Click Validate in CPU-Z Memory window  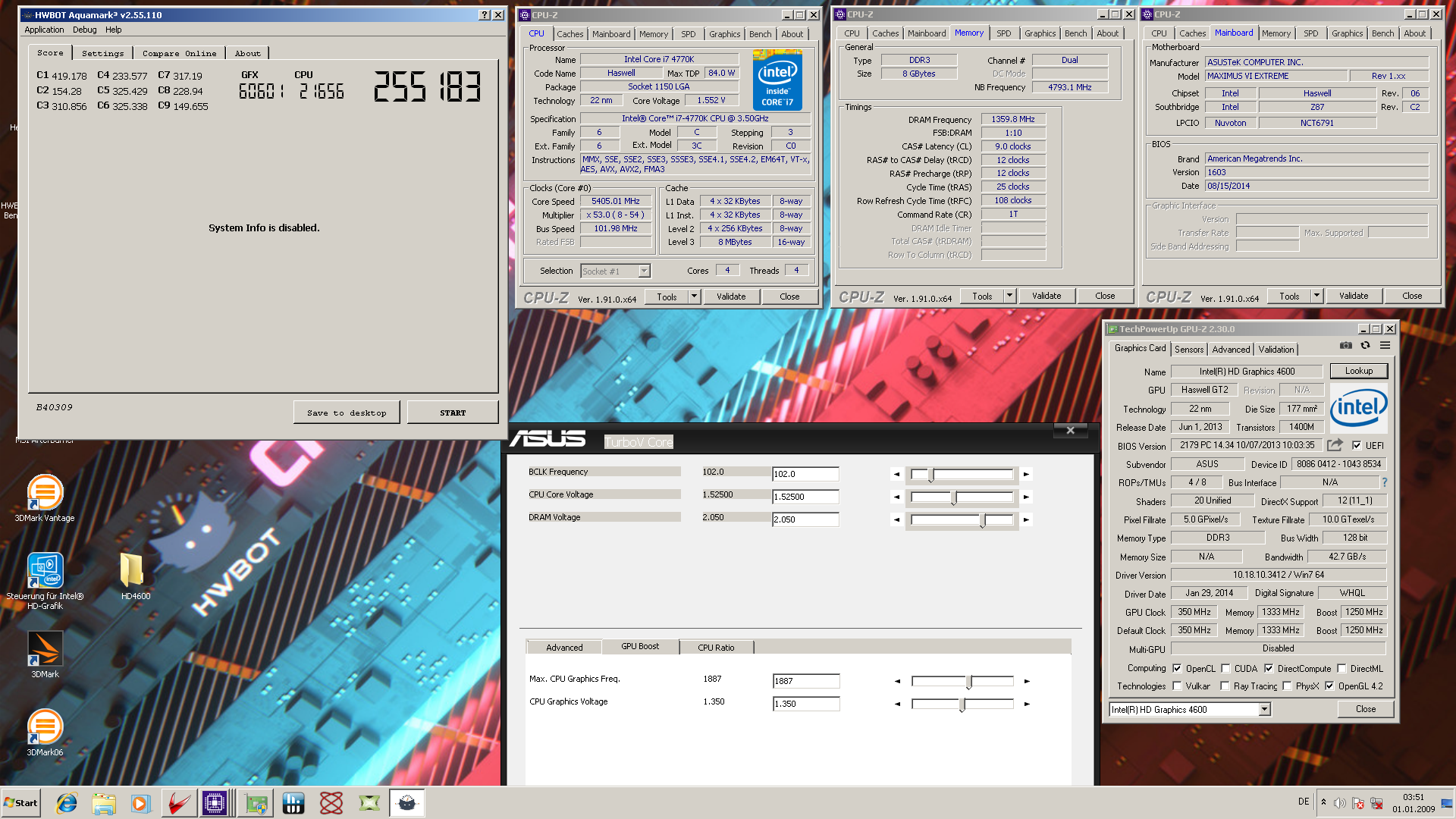pos(1046,296)
